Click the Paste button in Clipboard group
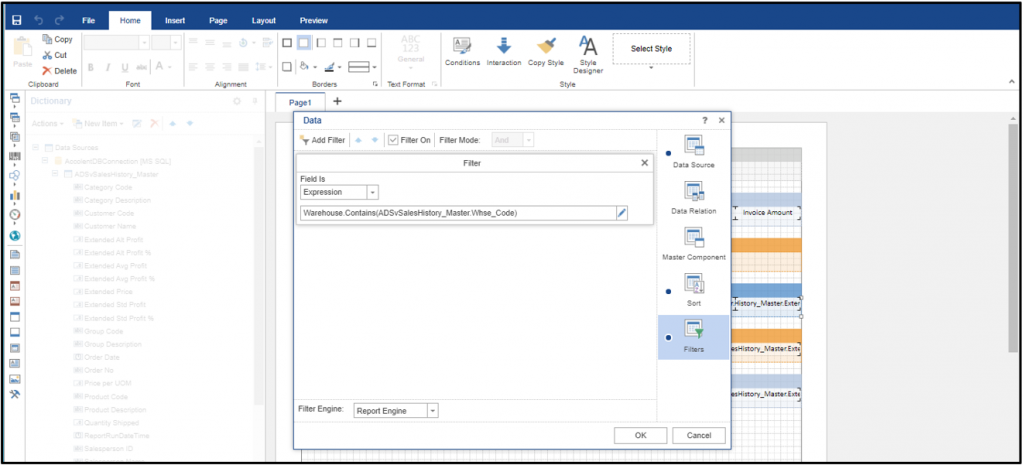1024x465 pixels. (x=22, y=52)
